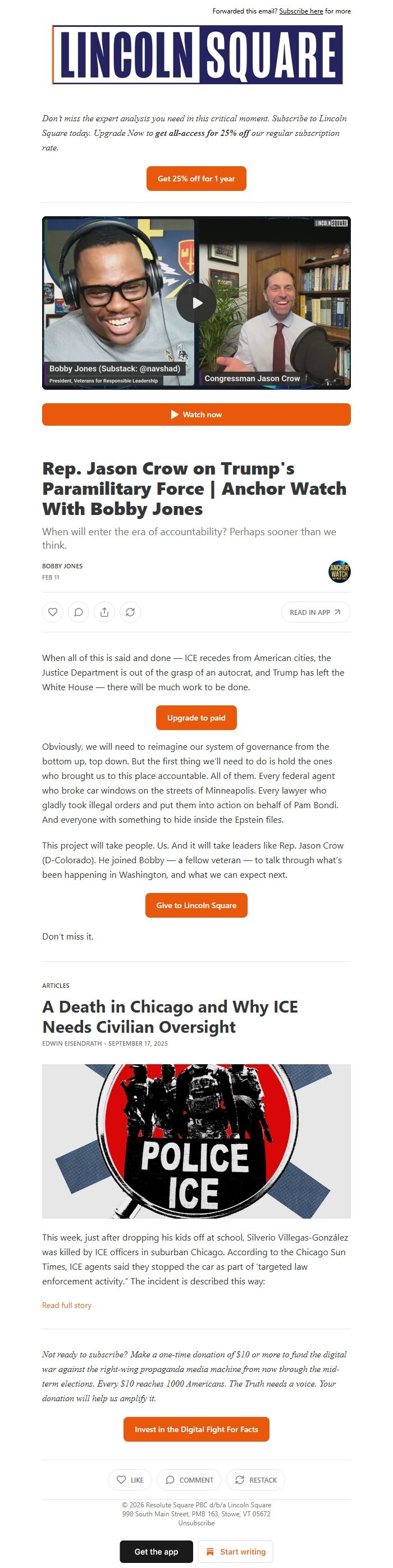Viewport: 393px width, 1568px height.
Task: Restack the article using the restack icon
Action: pyautogui.click(x=130, y=612)
